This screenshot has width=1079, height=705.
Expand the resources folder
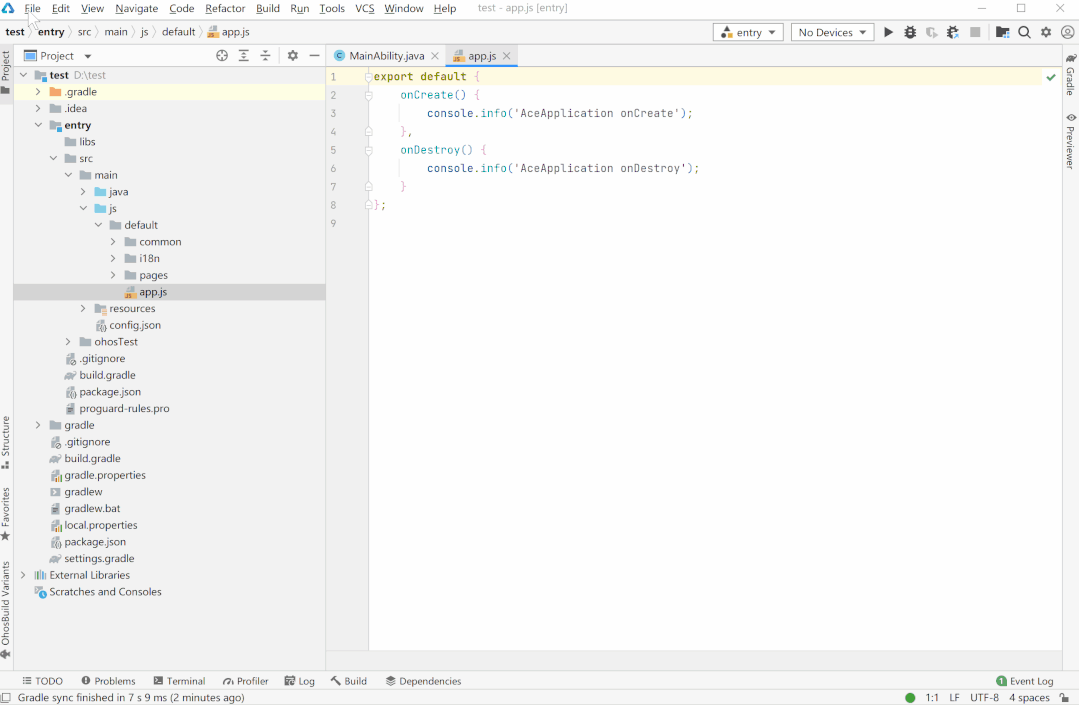83,308
